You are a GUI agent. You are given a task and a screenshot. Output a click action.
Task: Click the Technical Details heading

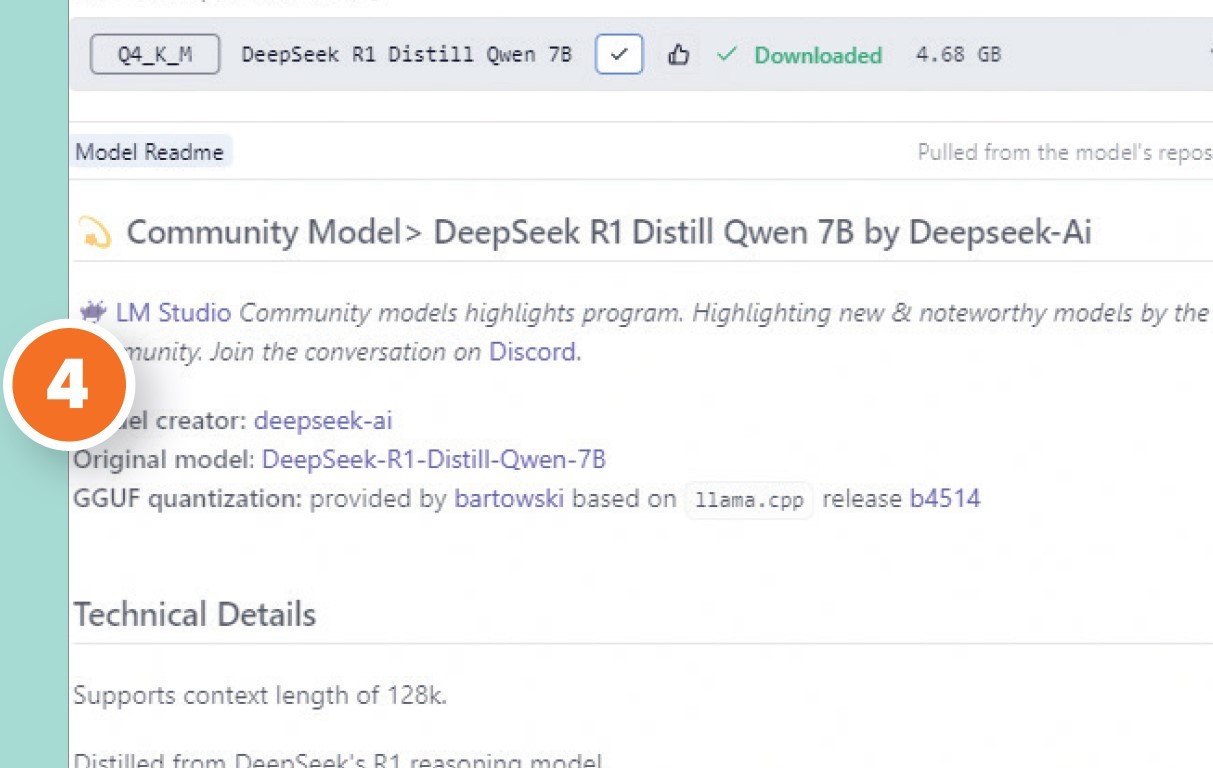(x=195, y=614)
